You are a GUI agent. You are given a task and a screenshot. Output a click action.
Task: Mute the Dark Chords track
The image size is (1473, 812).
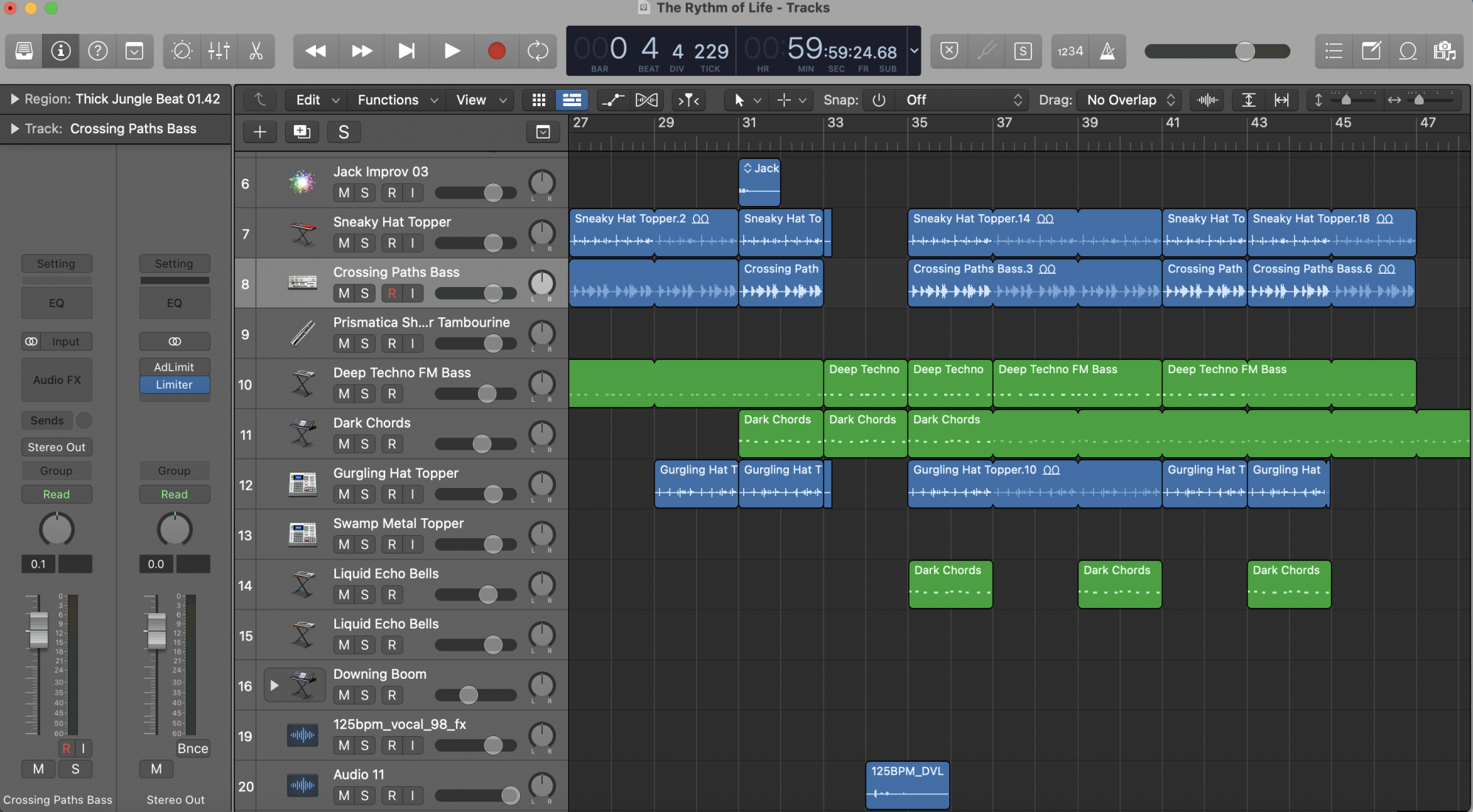(343, 444)
